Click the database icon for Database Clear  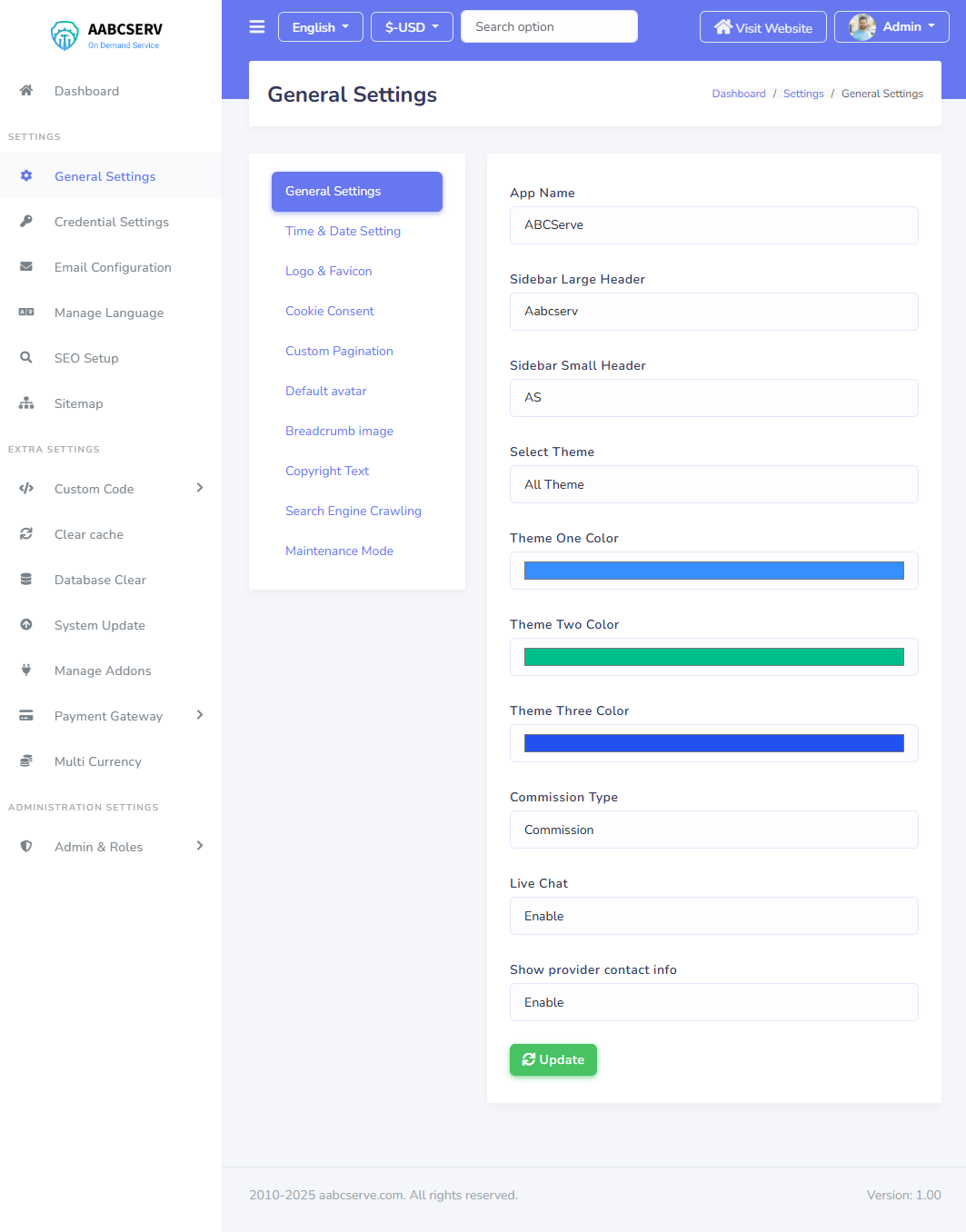(26, 579)
